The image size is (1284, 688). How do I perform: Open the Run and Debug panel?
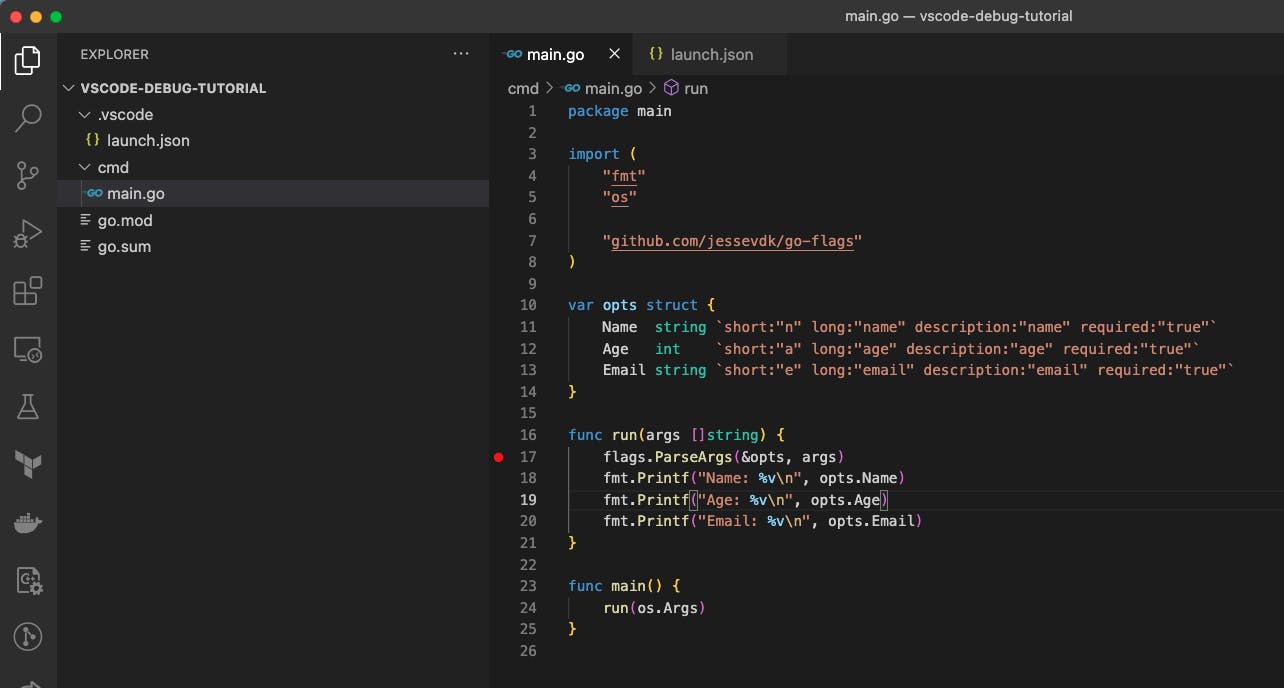click(x=27, y=232)
